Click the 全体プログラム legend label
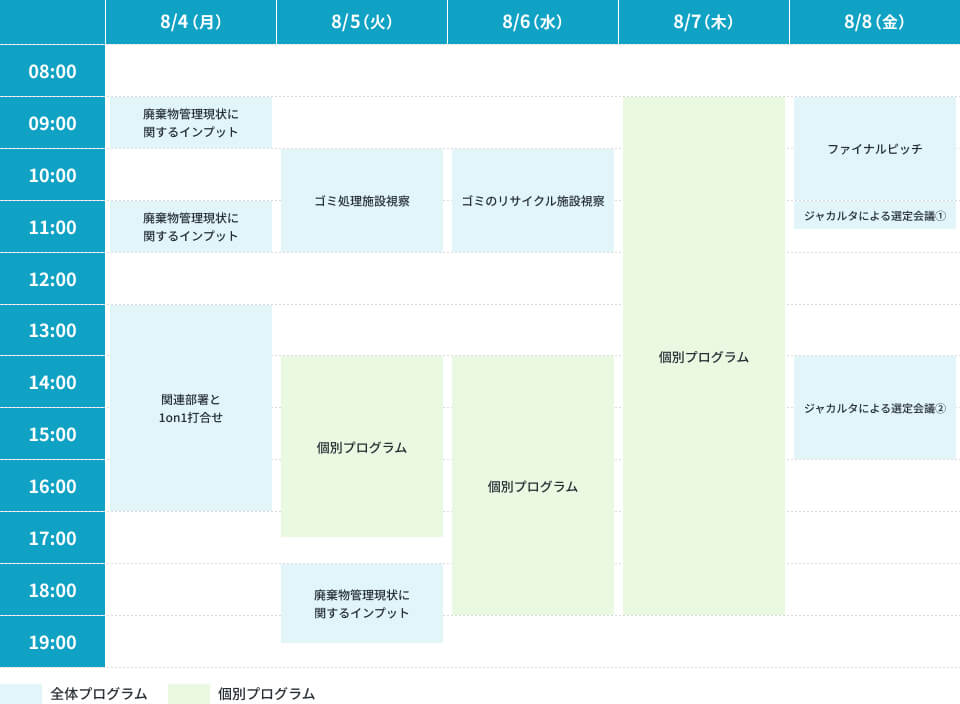 pyautogui.click(x=99, y=694)
